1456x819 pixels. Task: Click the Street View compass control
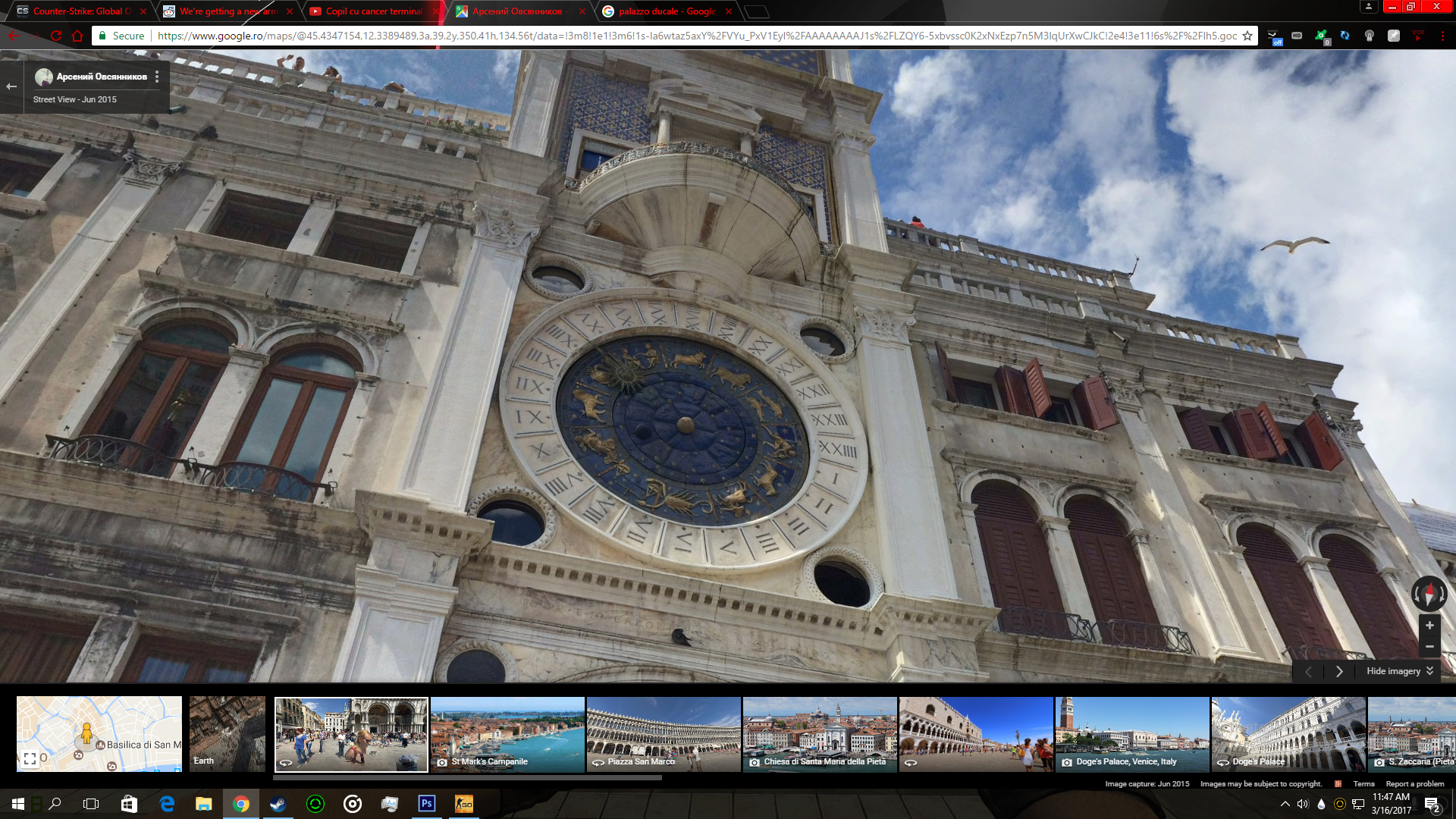[x=1429, y=594]
